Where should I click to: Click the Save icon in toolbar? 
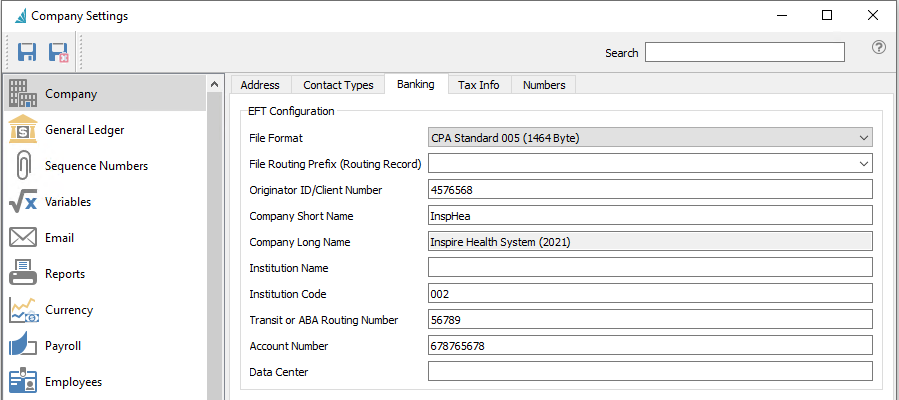pos(27,52)
